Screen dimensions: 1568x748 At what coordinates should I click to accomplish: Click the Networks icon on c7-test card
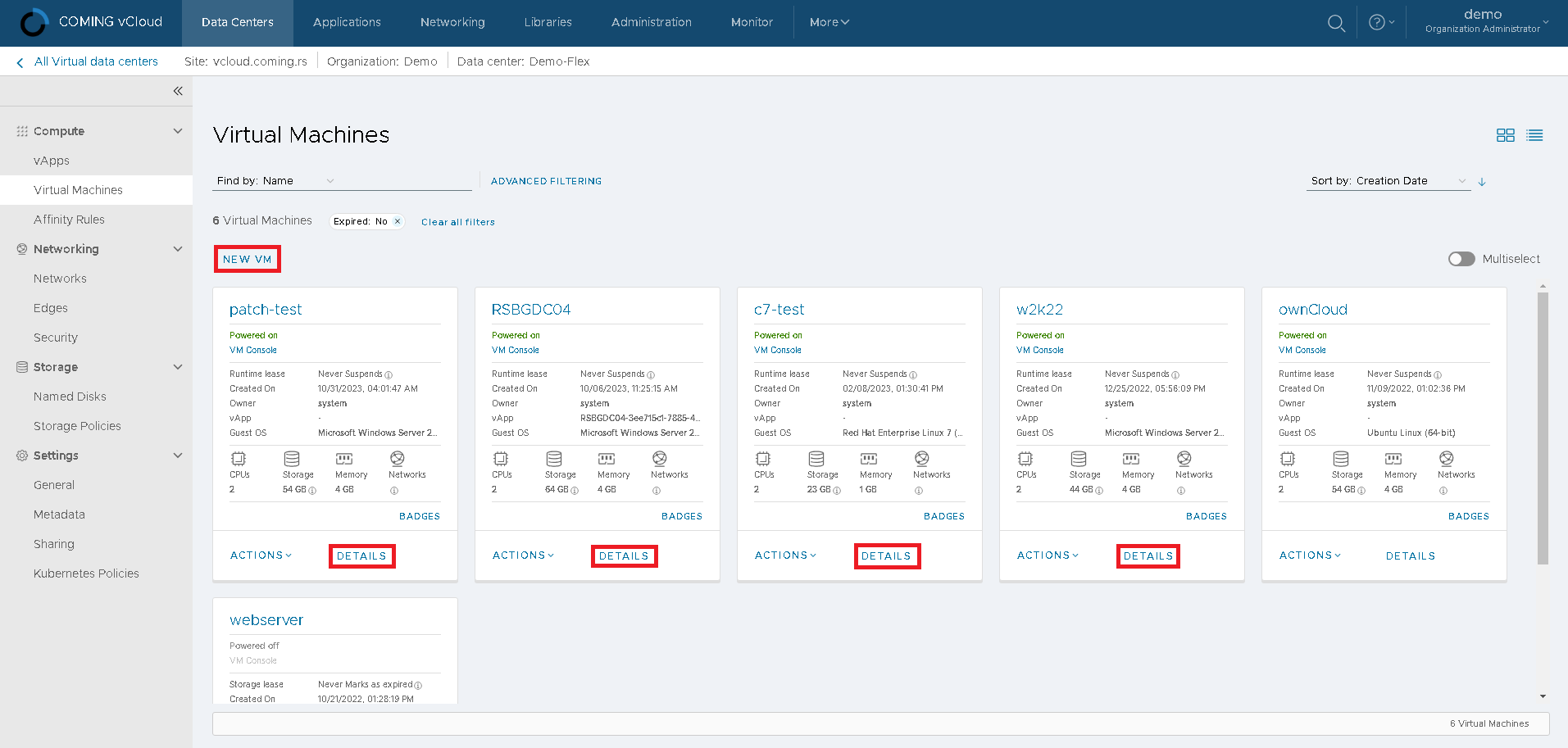coord(920,460)
